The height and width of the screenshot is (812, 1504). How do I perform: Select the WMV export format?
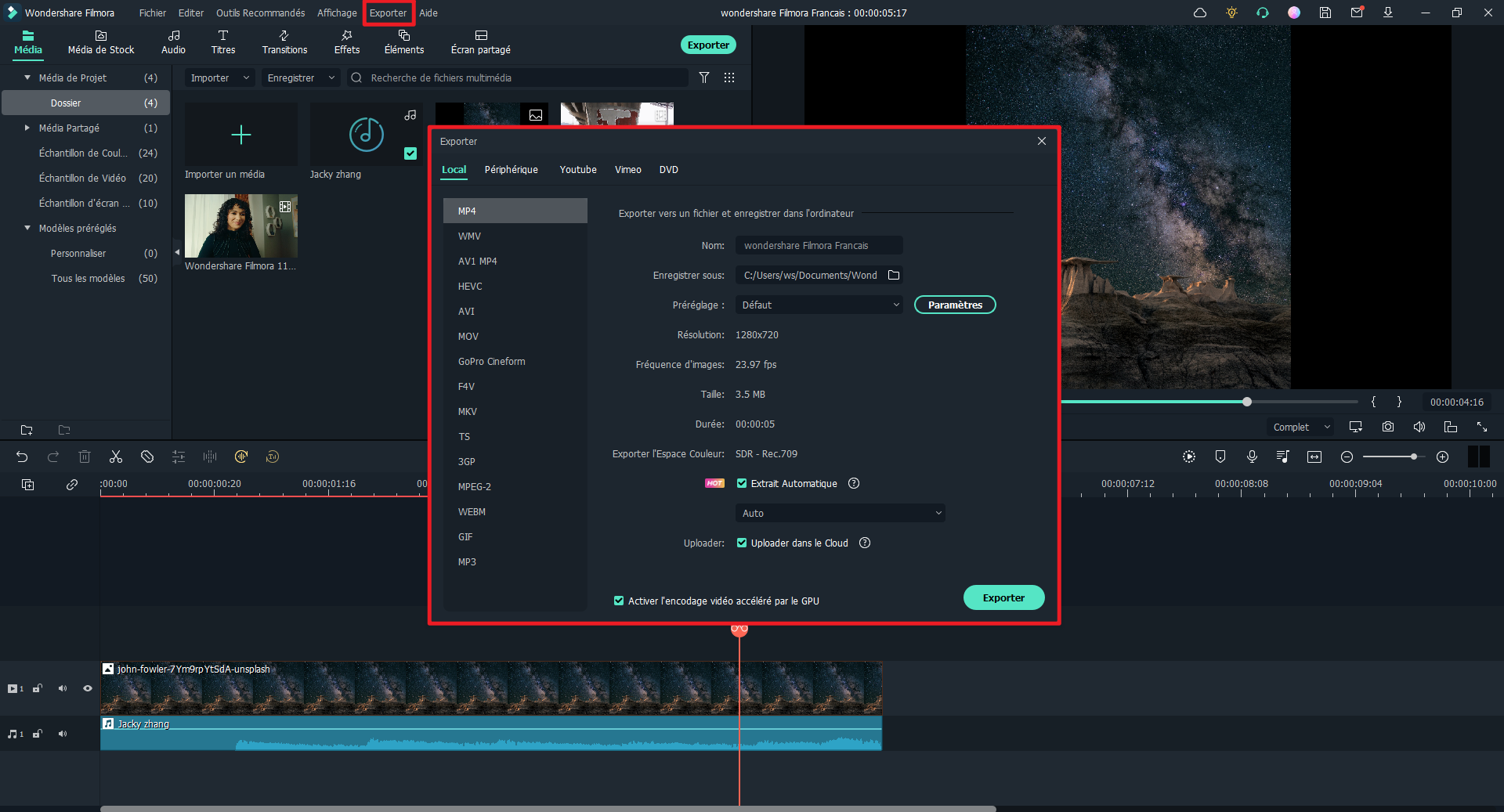pyautogui.click(x=515, y=236)
